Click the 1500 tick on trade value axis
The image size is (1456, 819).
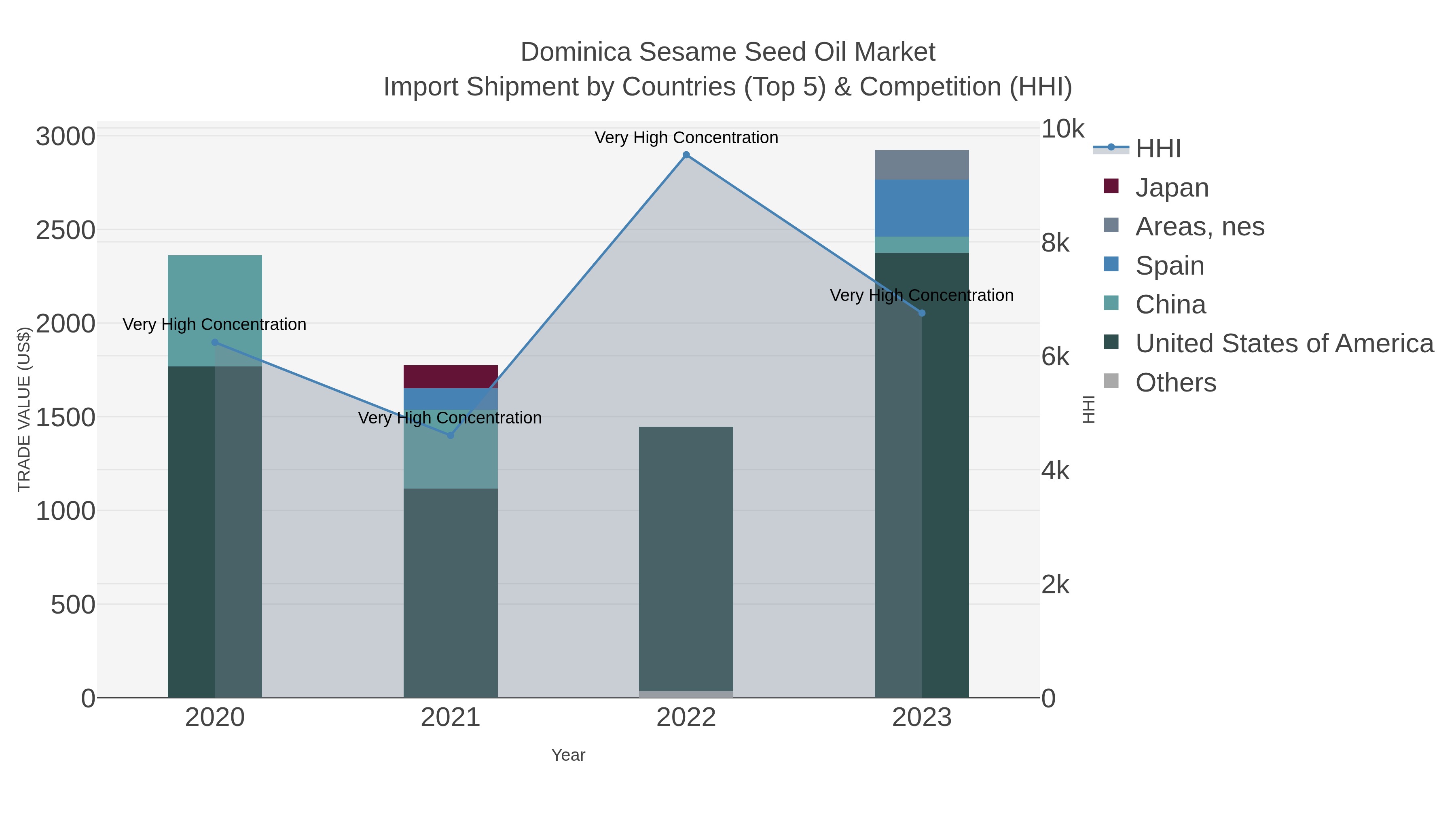point(66,418)
